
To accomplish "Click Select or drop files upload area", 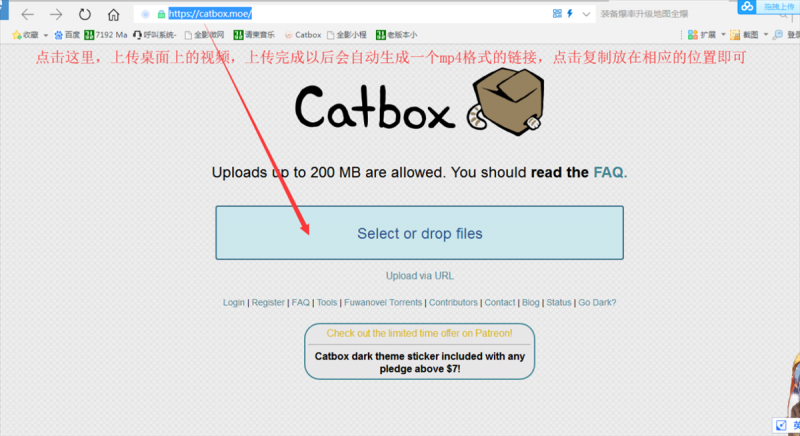I will (419, 233).
